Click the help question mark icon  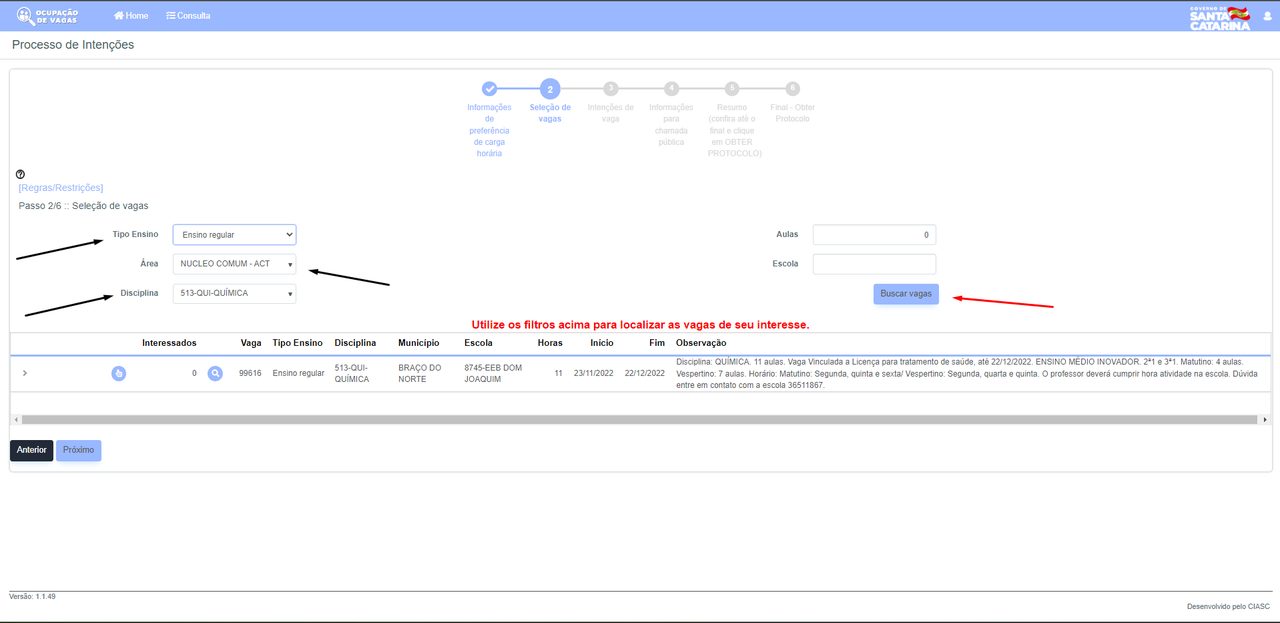pos(20,175)
